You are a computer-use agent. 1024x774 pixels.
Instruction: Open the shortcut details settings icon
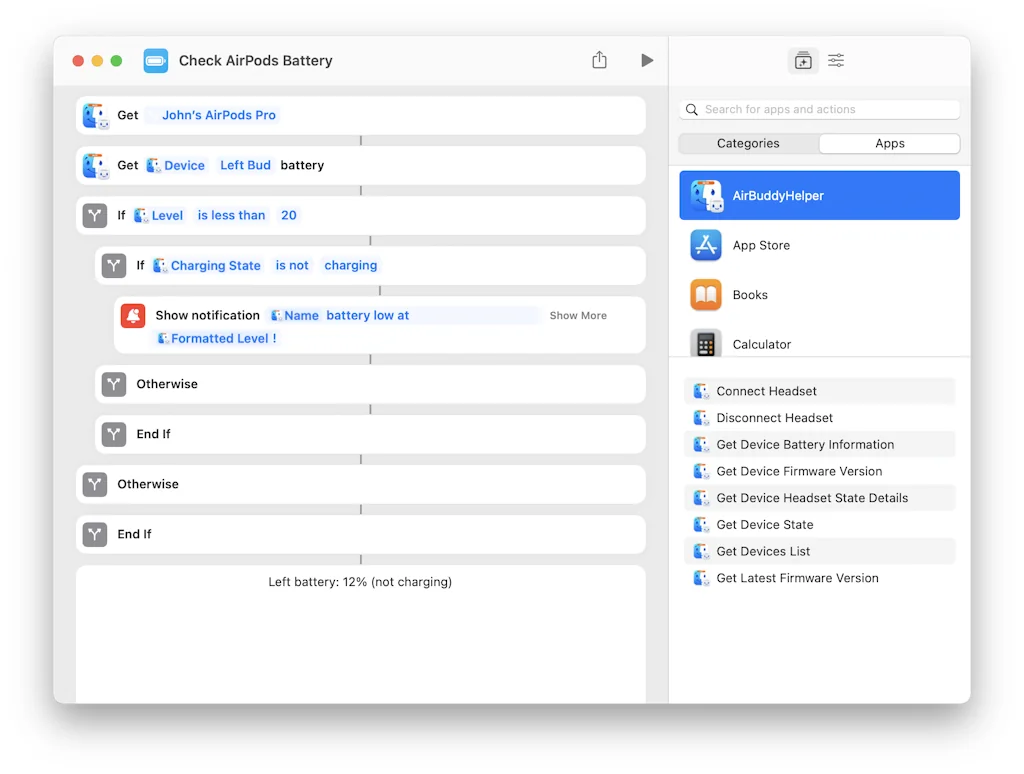pyautogui.click(x=836, y=61)
